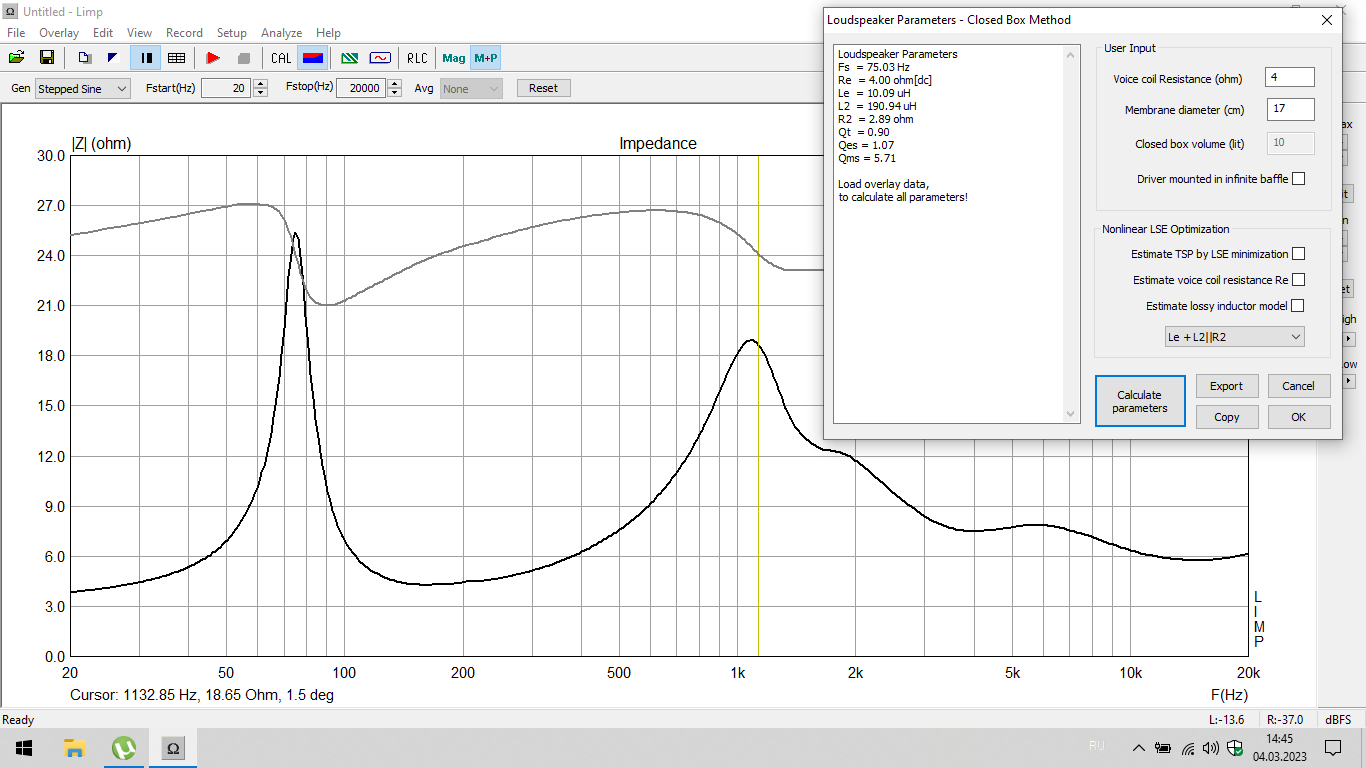Viewport: 1366px width, 768px height.
Task: Click the red waveform toolbar icon
Action: pyautogui.click(x=381, y=58)
